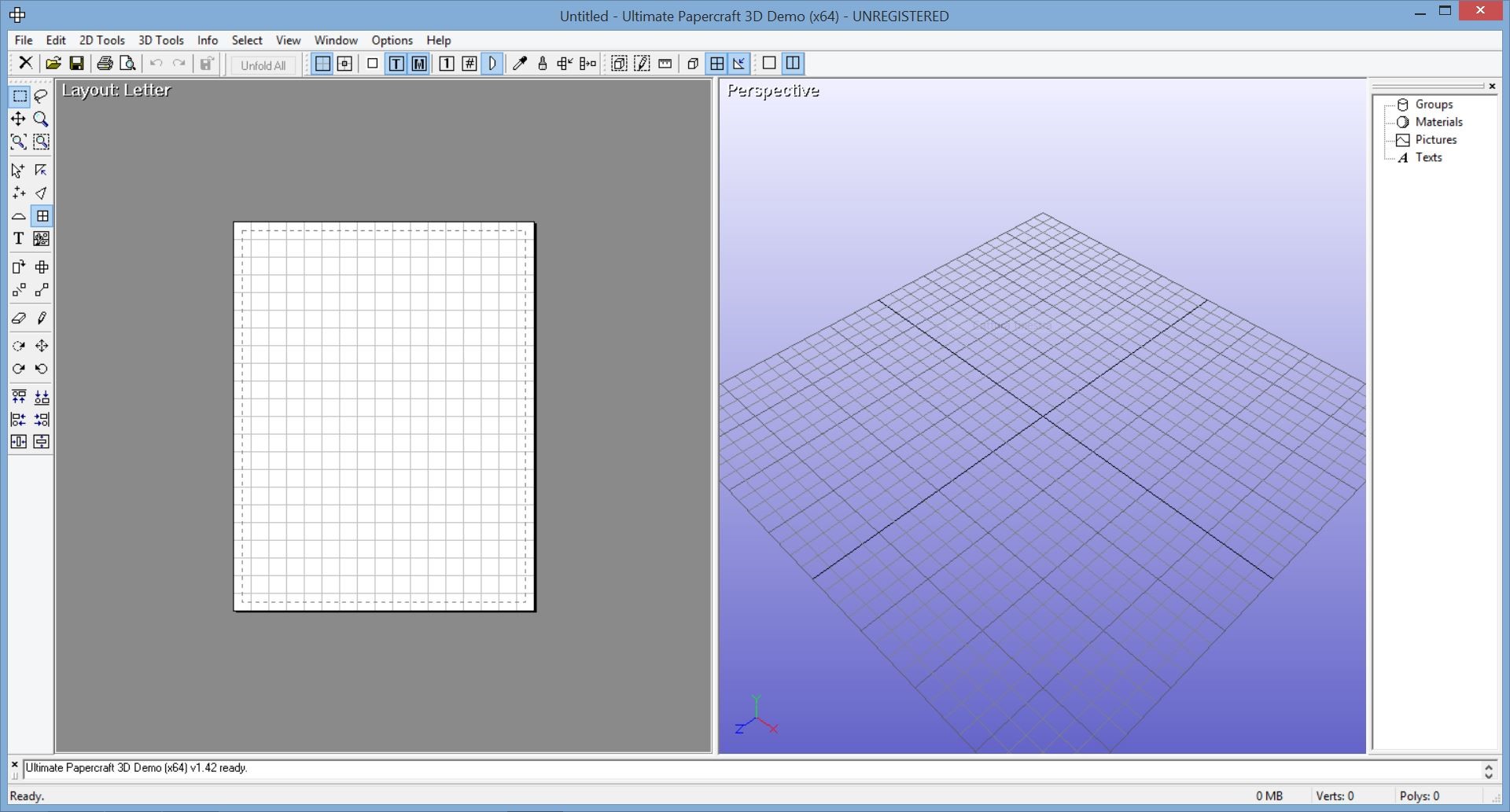Expand the Groups tree node

pos(1433,105)
